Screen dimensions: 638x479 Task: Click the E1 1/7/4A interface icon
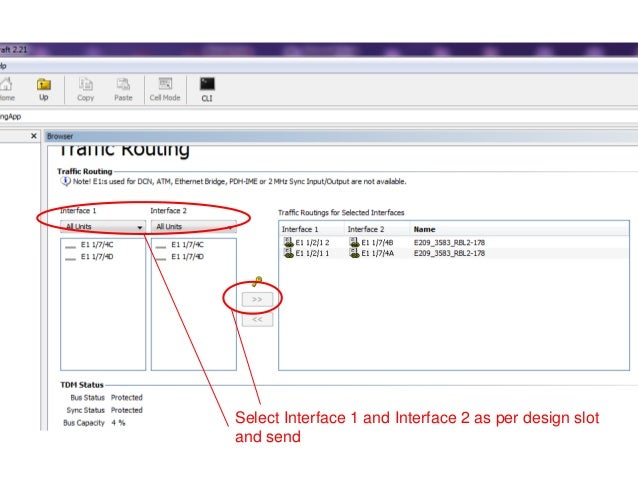pos(354,253)
